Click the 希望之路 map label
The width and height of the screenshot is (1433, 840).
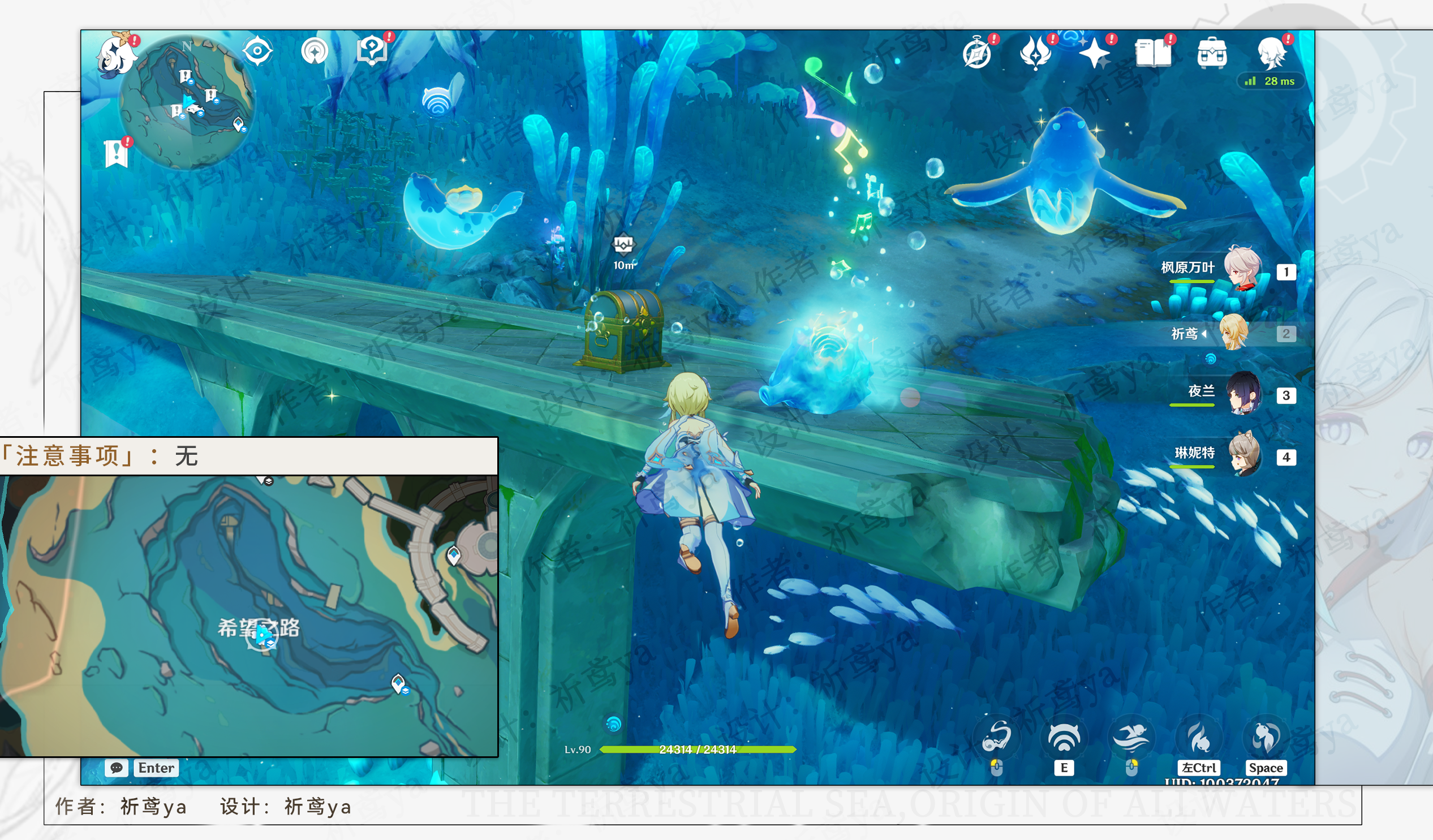tap(259, 627)
